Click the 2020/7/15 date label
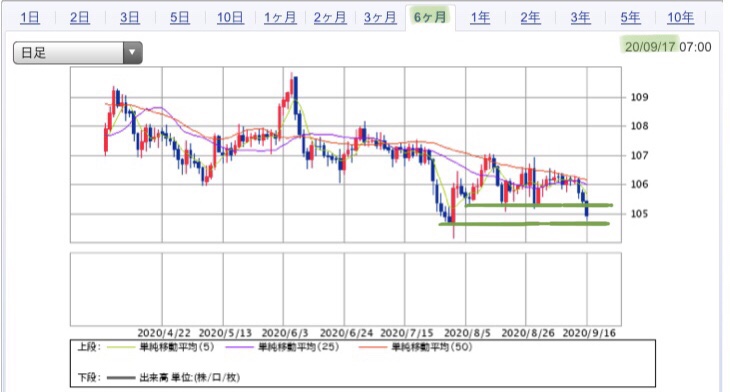 pyautogui.click(x=406, y=333)
